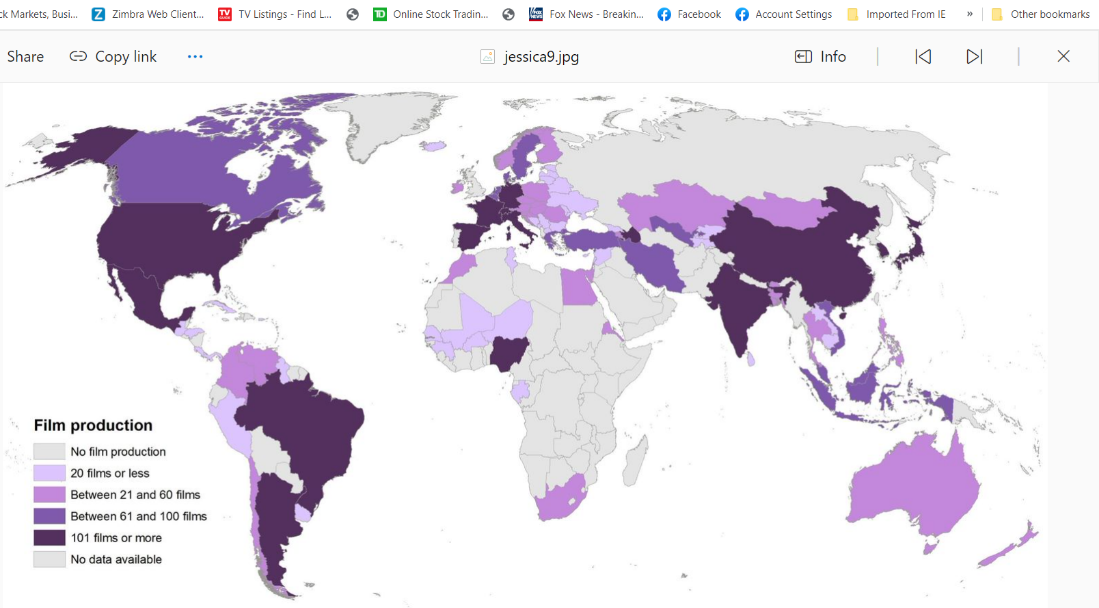Viewport: 1099px width, 608px height.
Task: Open the Online Stock Trading bookmark
Action: click(x=430, y=14)
